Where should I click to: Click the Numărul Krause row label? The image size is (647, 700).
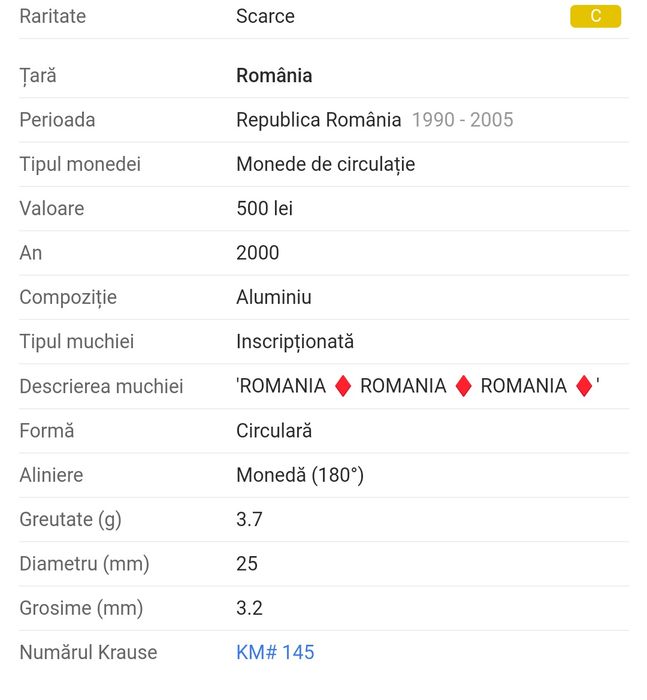click(88, 652)
